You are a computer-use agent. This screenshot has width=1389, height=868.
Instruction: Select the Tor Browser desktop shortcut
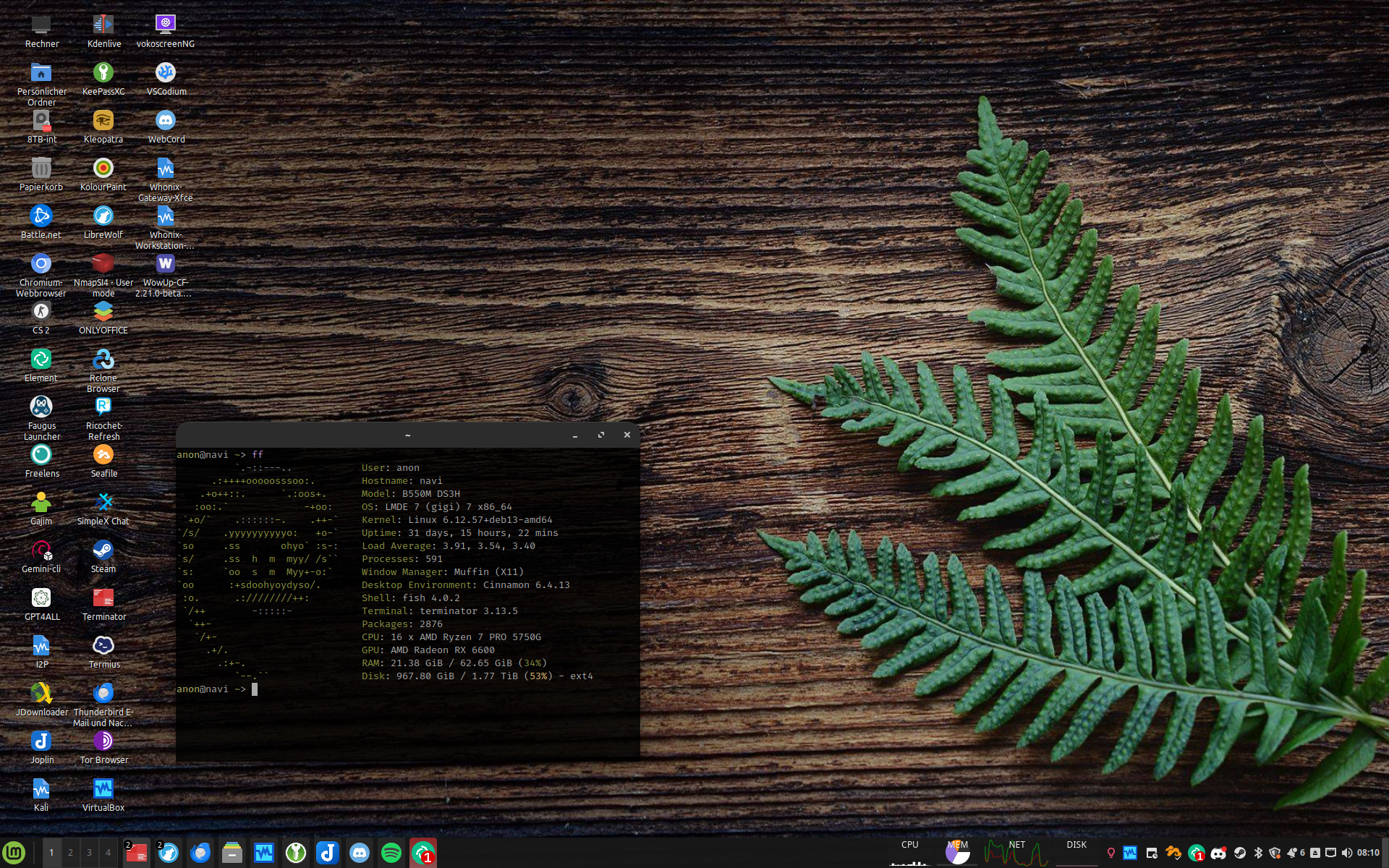[x=103, y=741]
